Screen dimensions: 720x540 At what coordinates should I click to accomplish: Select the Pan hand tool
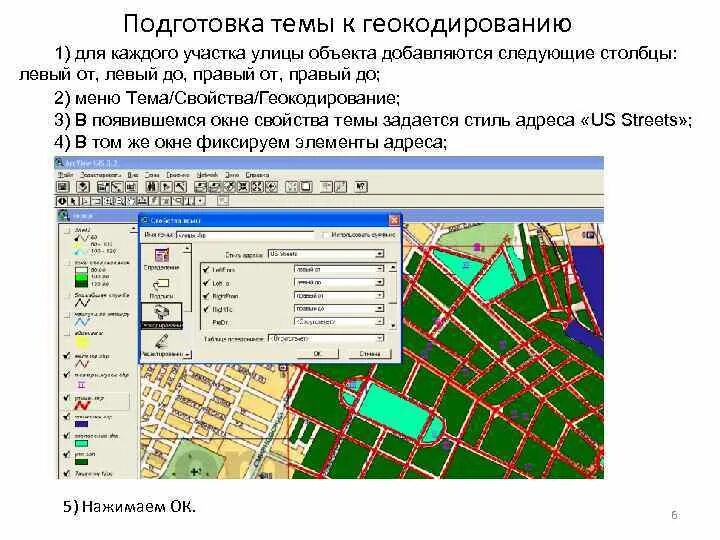pyautogui.click(x=131, y=201)
